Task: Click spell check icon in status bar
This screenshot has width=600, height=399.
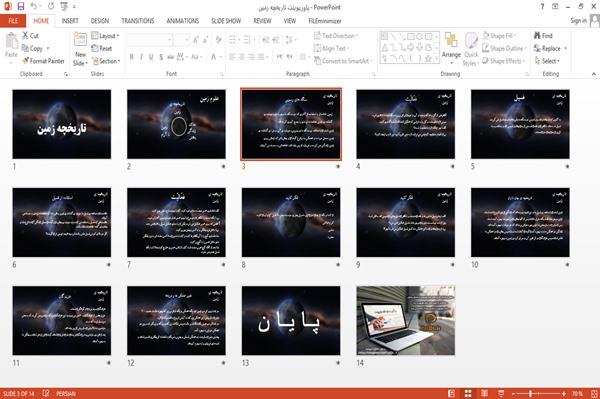Action: tap(46, 393)
